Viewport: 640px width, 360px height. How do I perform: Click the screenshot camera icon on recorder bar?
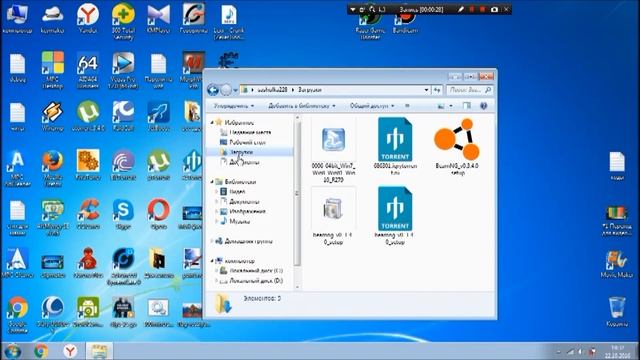point(494,9)
